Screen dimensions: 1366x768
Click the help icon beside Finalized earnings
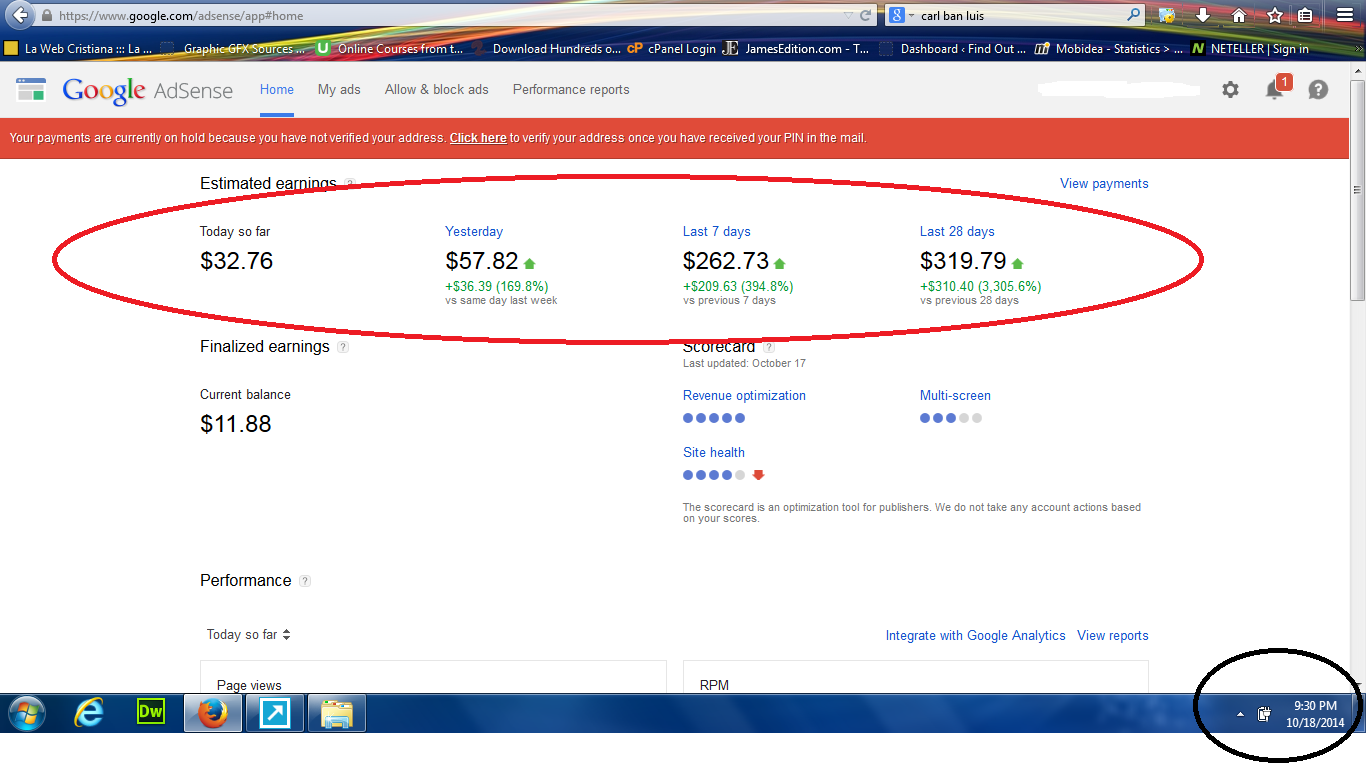[343, 347]
